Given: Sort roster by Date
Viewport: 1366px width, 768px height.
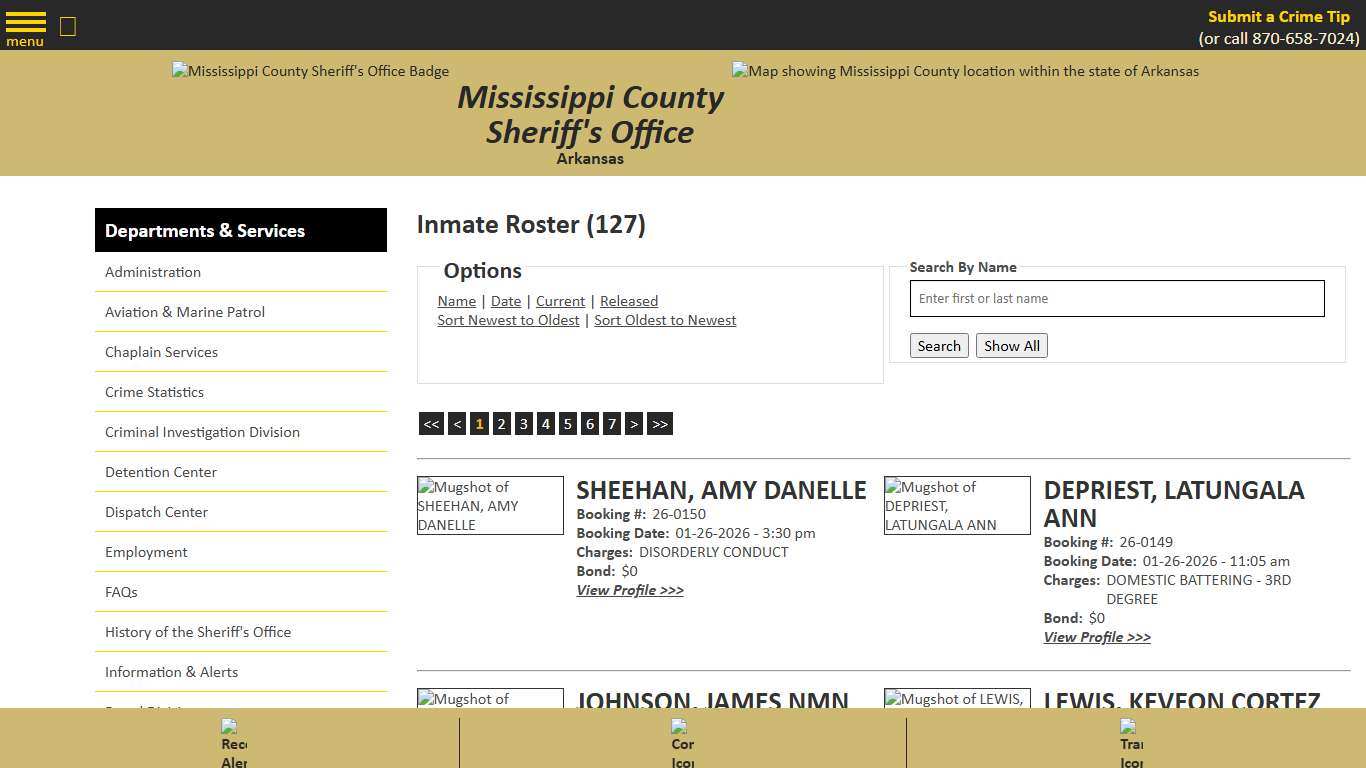Looking at the screenshot, I should (x=506, y=300).
